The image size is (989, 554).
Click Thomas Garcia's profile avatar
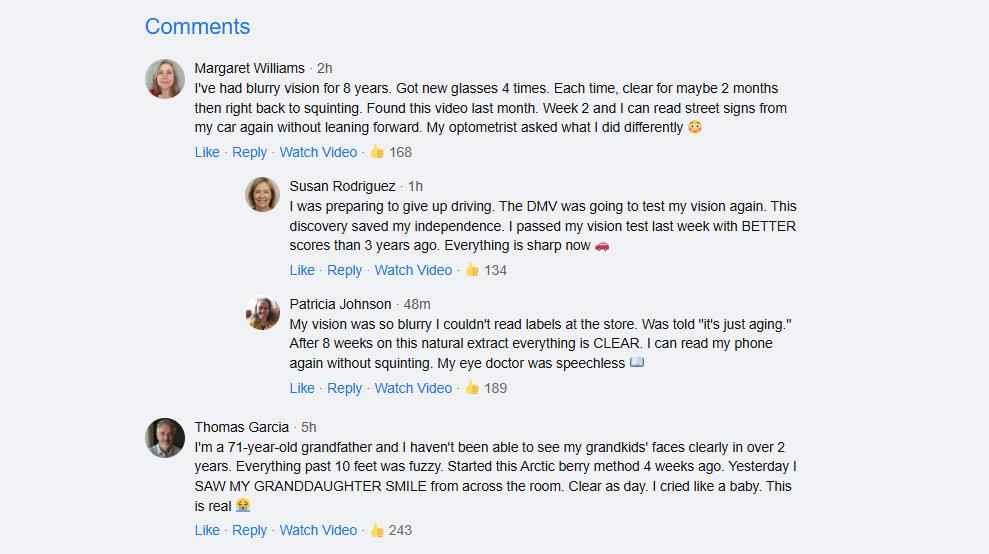[165, 438]
